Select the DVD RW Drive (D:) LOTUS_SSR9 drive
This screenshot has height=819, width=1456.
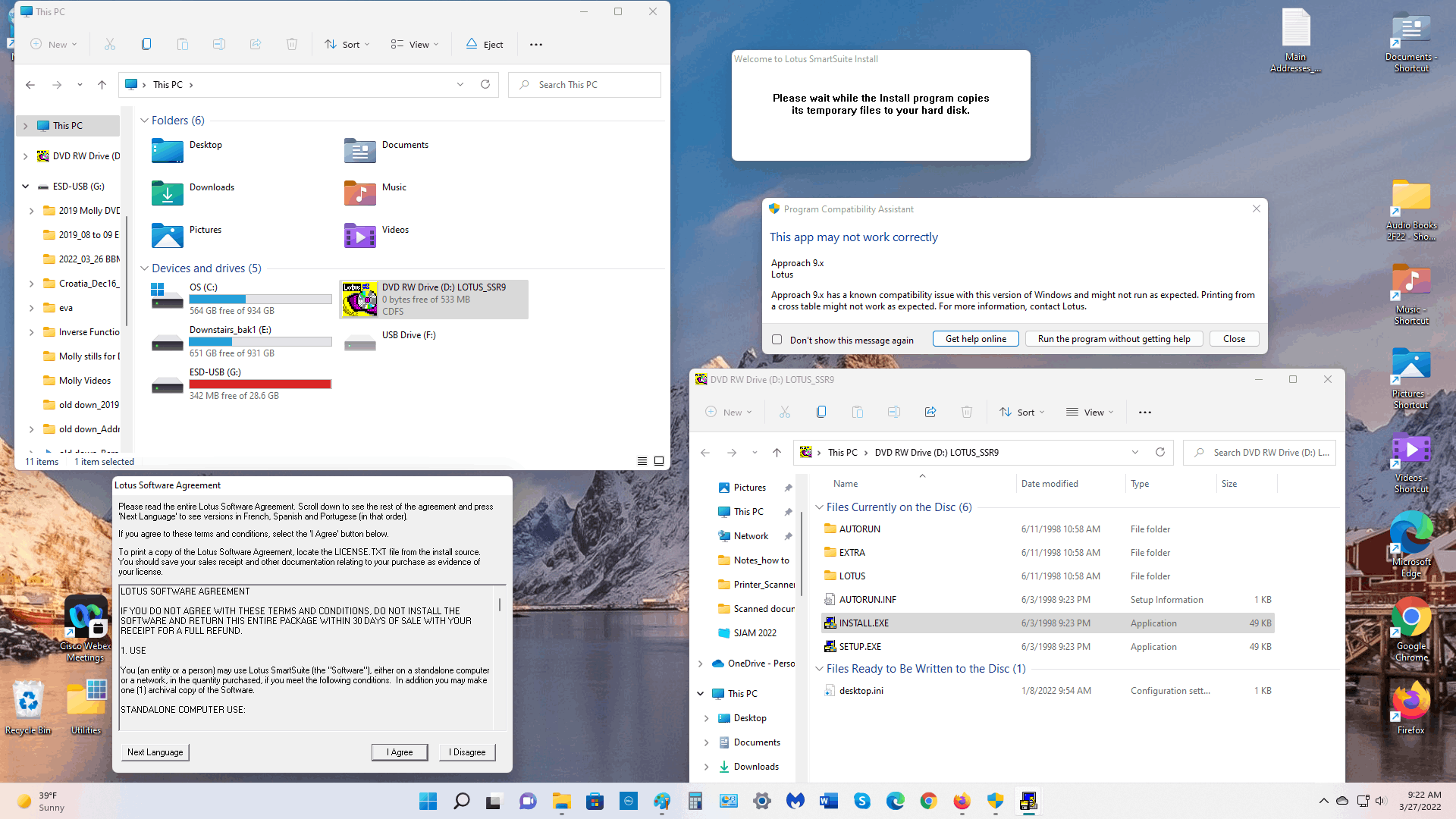tap(434, 299)
